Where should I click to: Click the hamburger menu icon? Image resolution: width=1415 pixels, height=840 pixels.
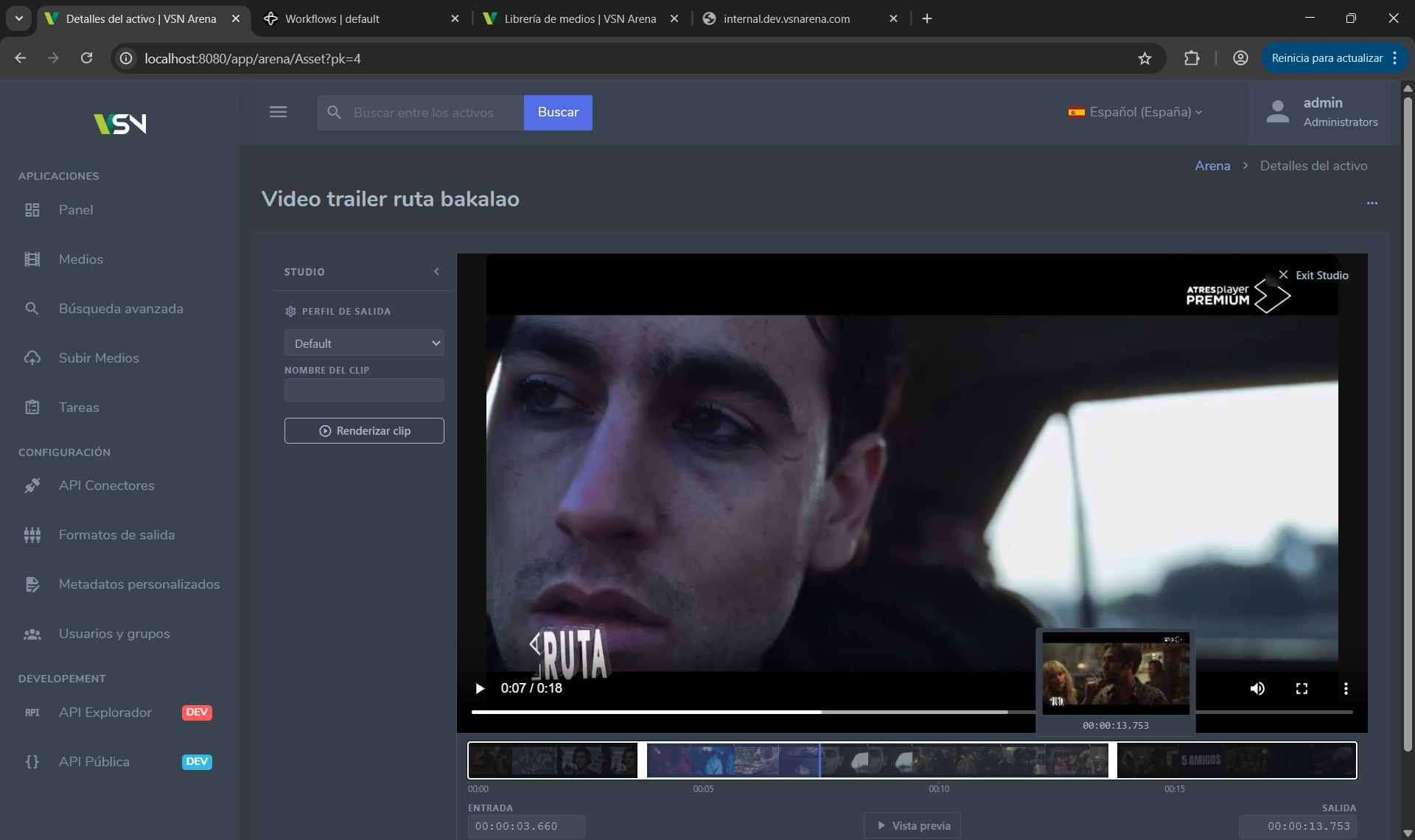click(278, 112)
